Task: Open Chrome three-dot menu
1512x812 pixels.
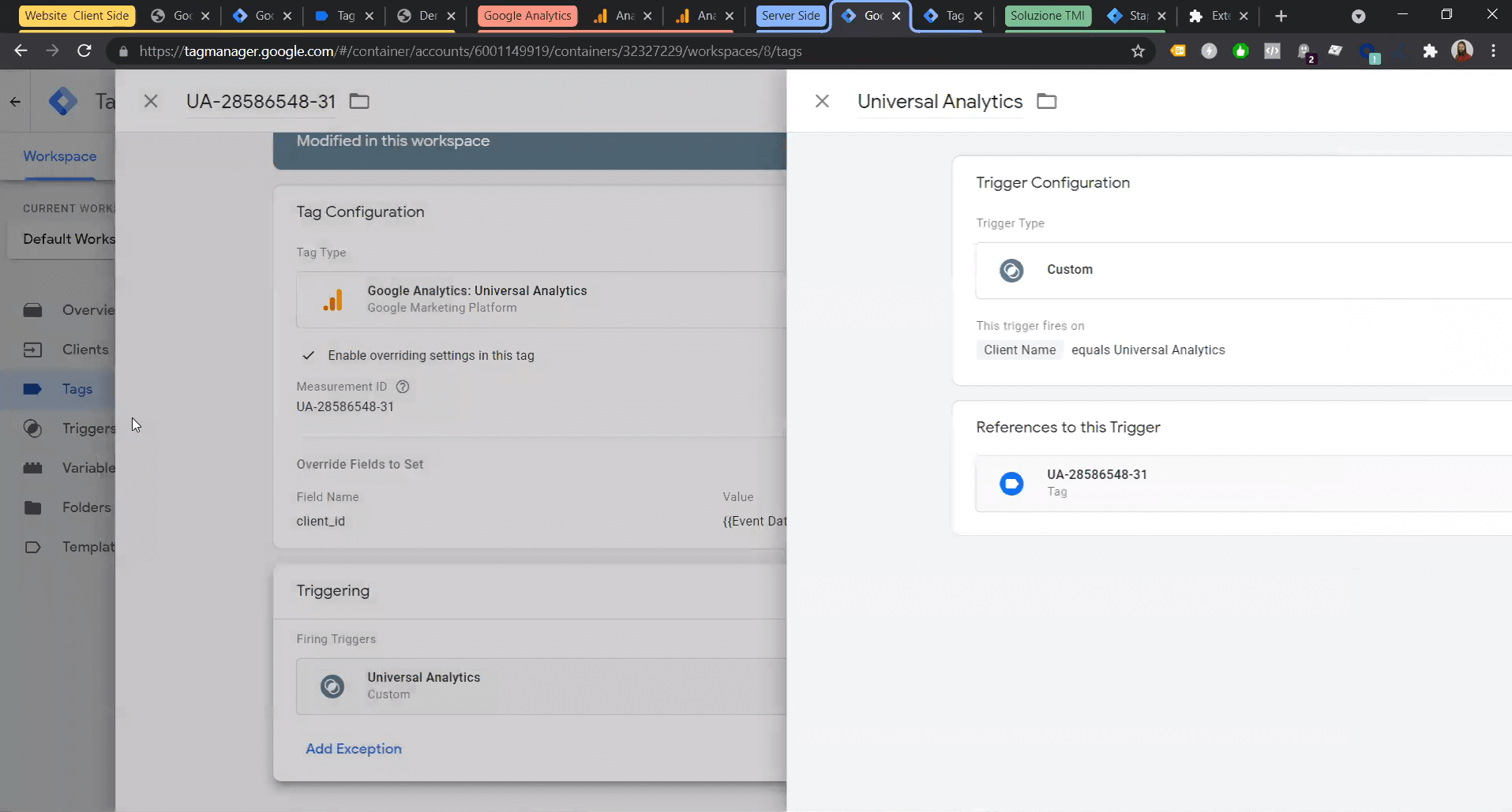Action: (1493, 51)
